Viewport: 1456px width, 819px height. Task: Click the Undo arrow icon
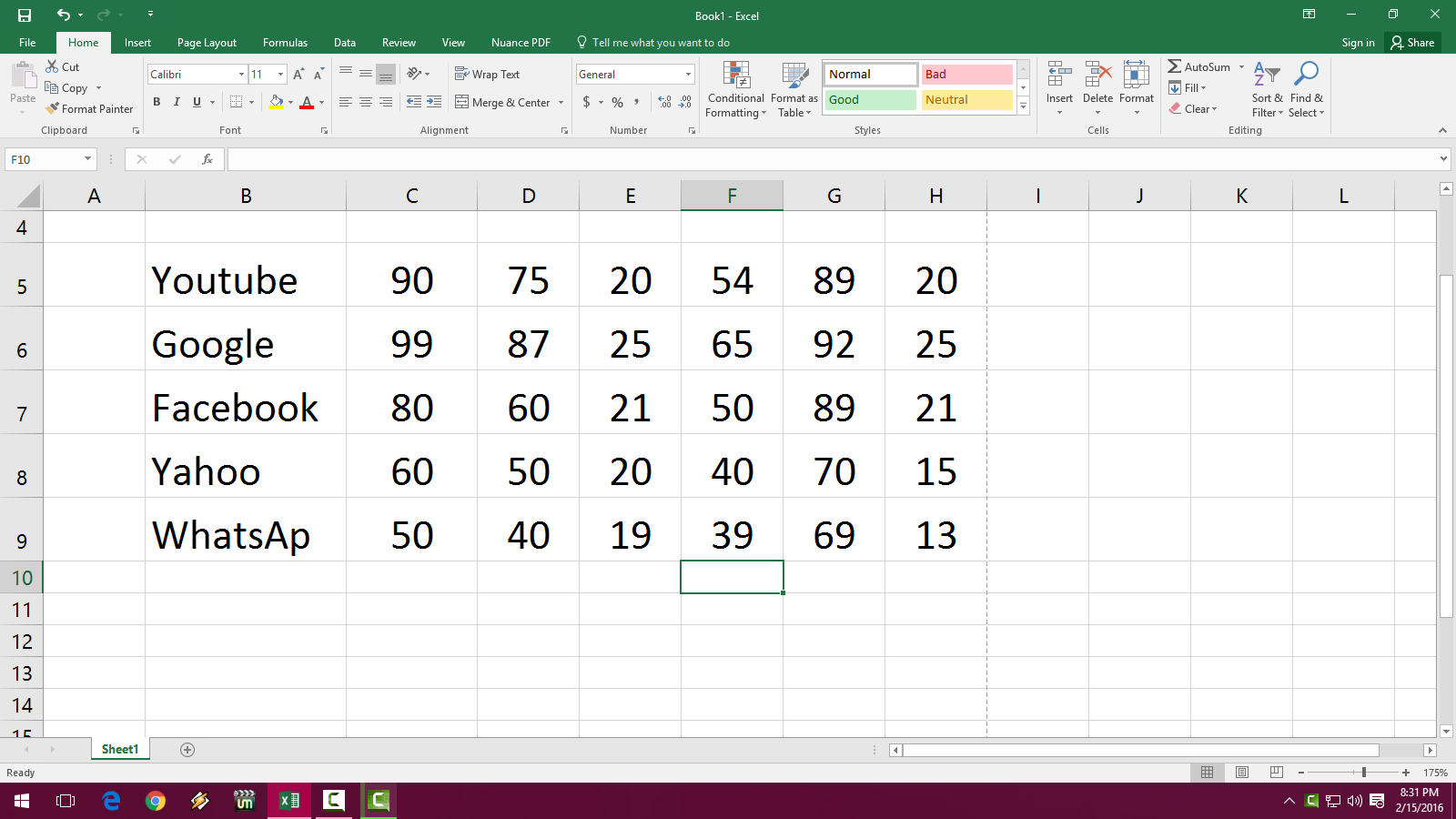coord(63,15)
